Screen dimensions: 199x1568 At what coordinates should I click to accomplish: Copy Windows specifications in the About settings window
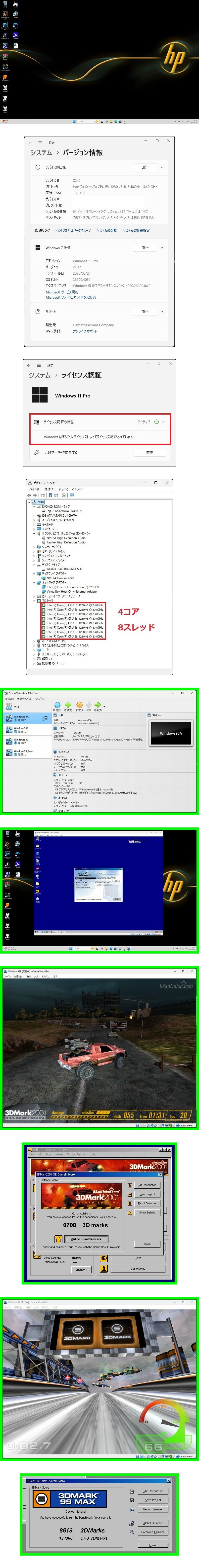[x=145, y=248]
